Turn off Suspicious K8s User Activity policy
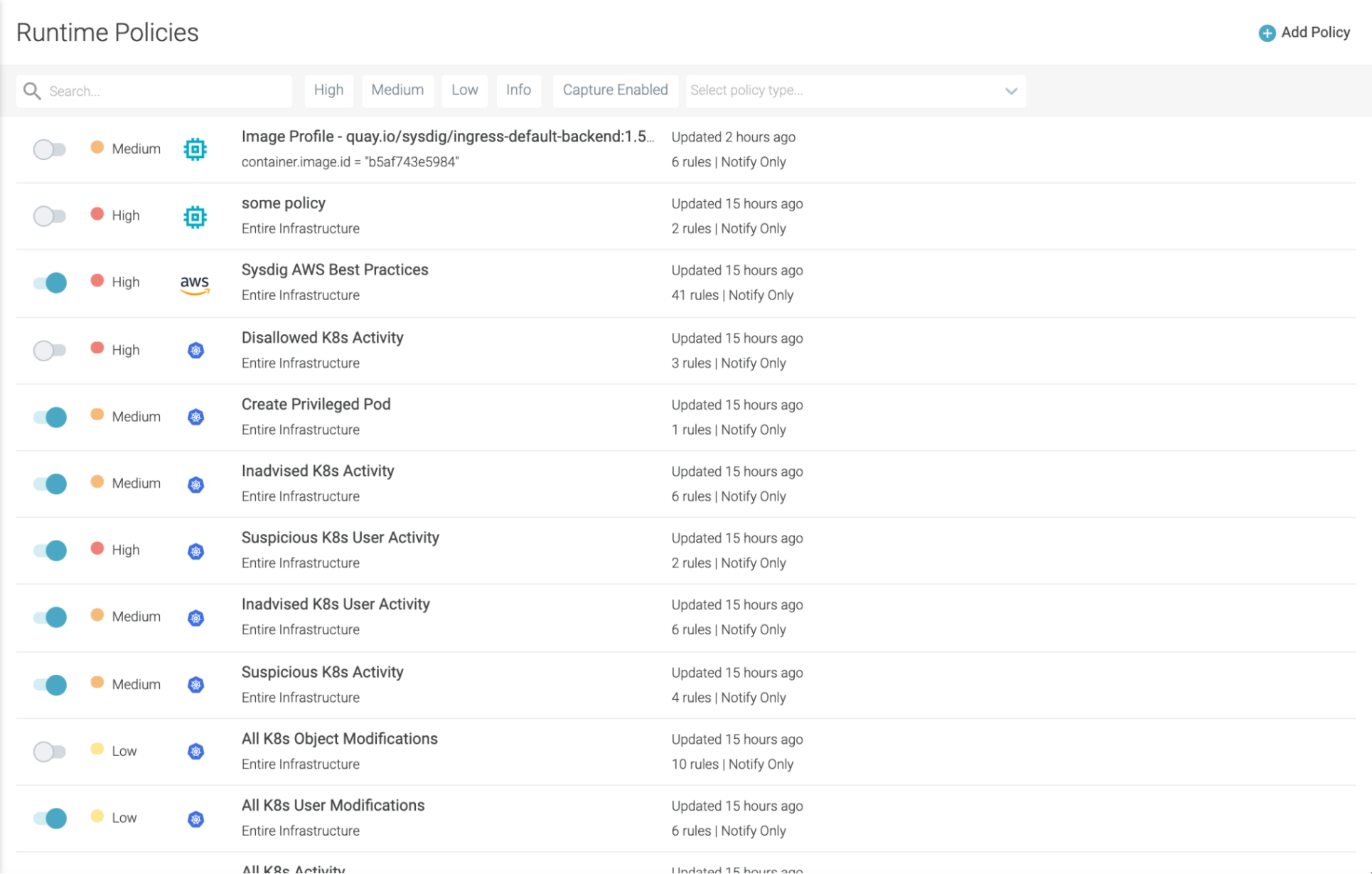Viewport: 1372px width, 874px height. pyautogui.click(x=50, y=550)
